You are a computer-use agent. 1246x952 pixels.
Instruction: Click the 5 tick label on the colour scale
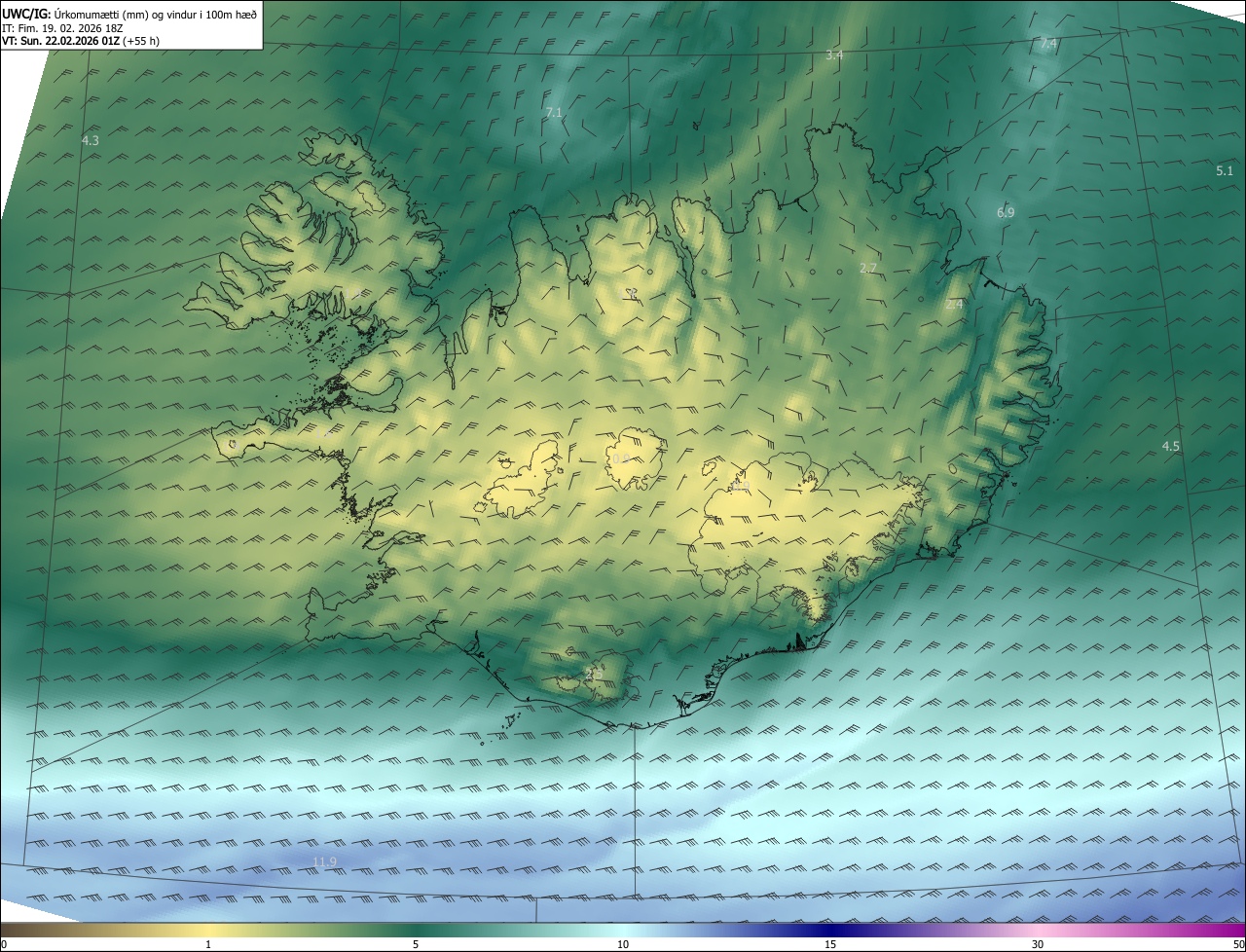pyautogui.click(x=416, y=944)
